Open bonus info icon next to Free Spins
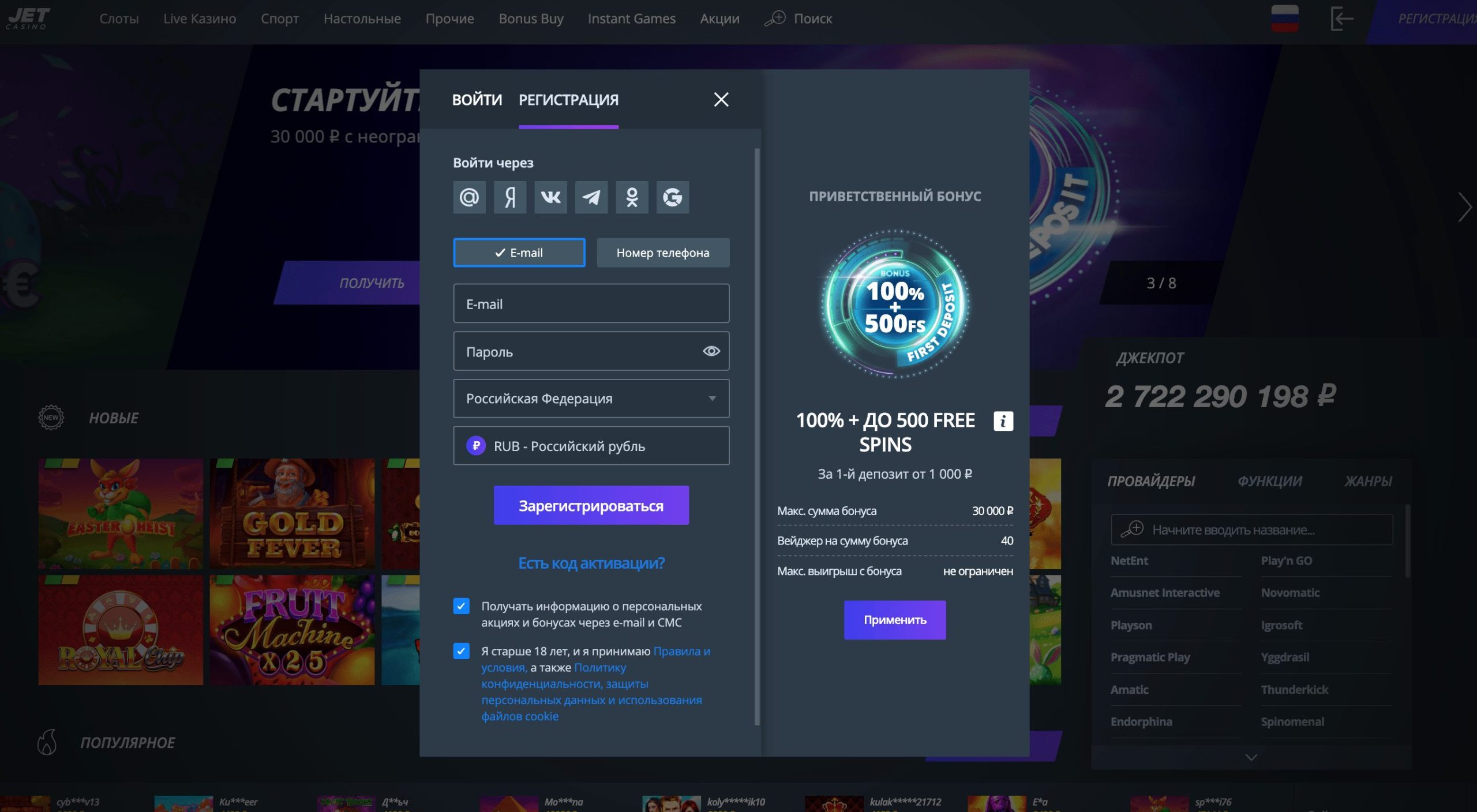Viewport: 1477px width, 812px height. tap(1003, 421)
